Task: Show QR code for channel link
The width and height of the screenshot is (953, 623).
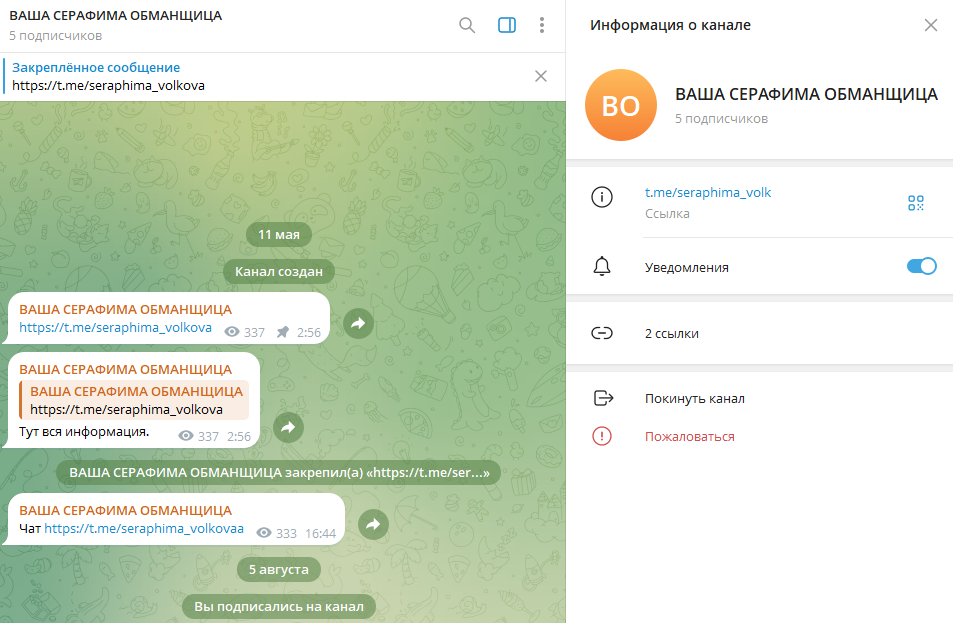Action: coord(915,203)
